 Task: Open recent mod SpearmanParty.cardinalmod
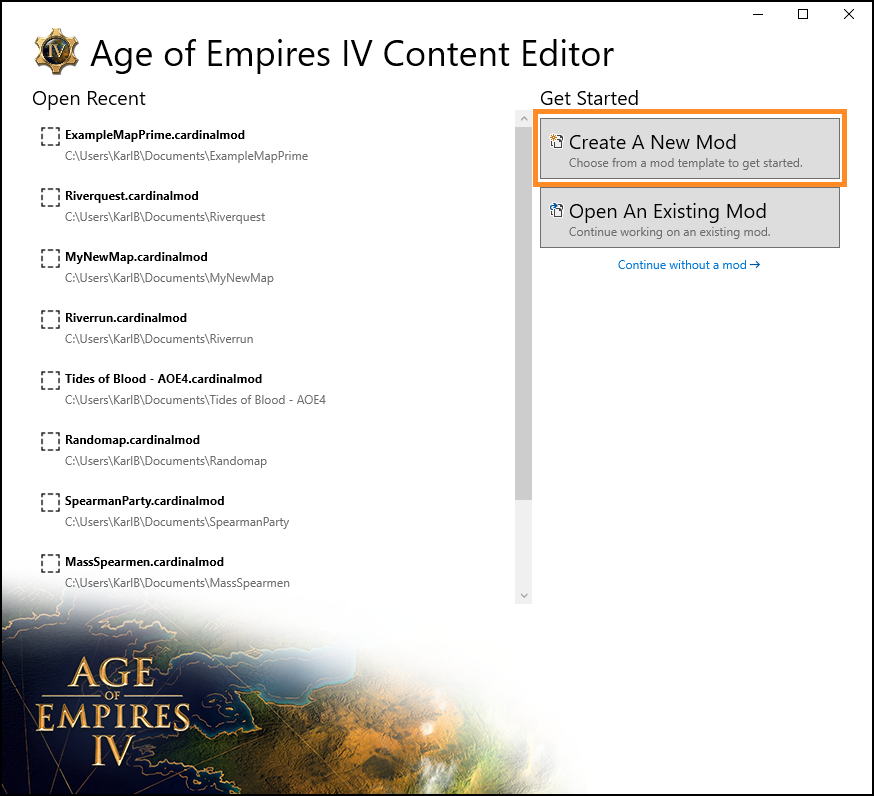[x=144, y=501]
